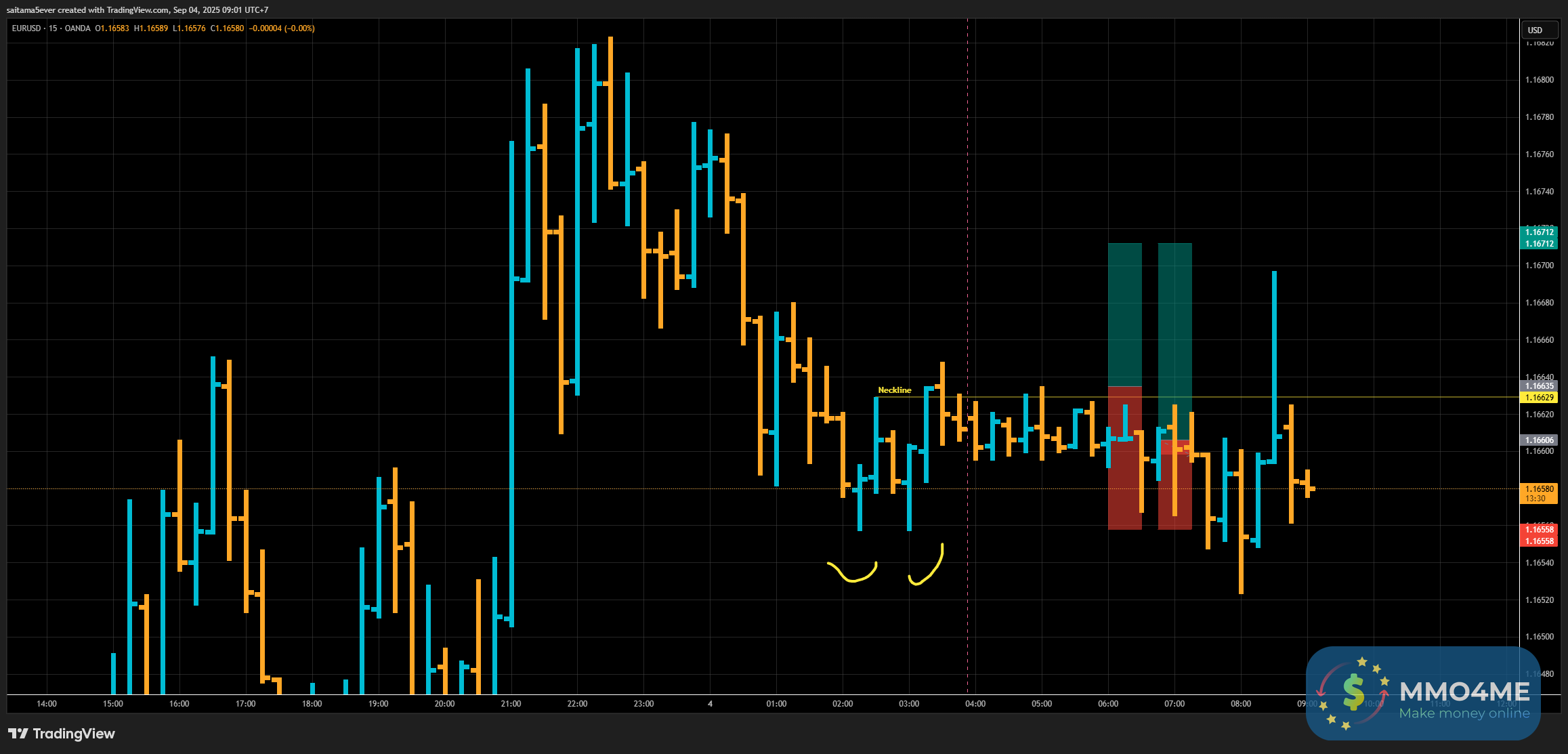Click the 1.16800 level on price scale
Image resolution: width=1568 pixels, height=754 pixels.
coord(1539,80)
